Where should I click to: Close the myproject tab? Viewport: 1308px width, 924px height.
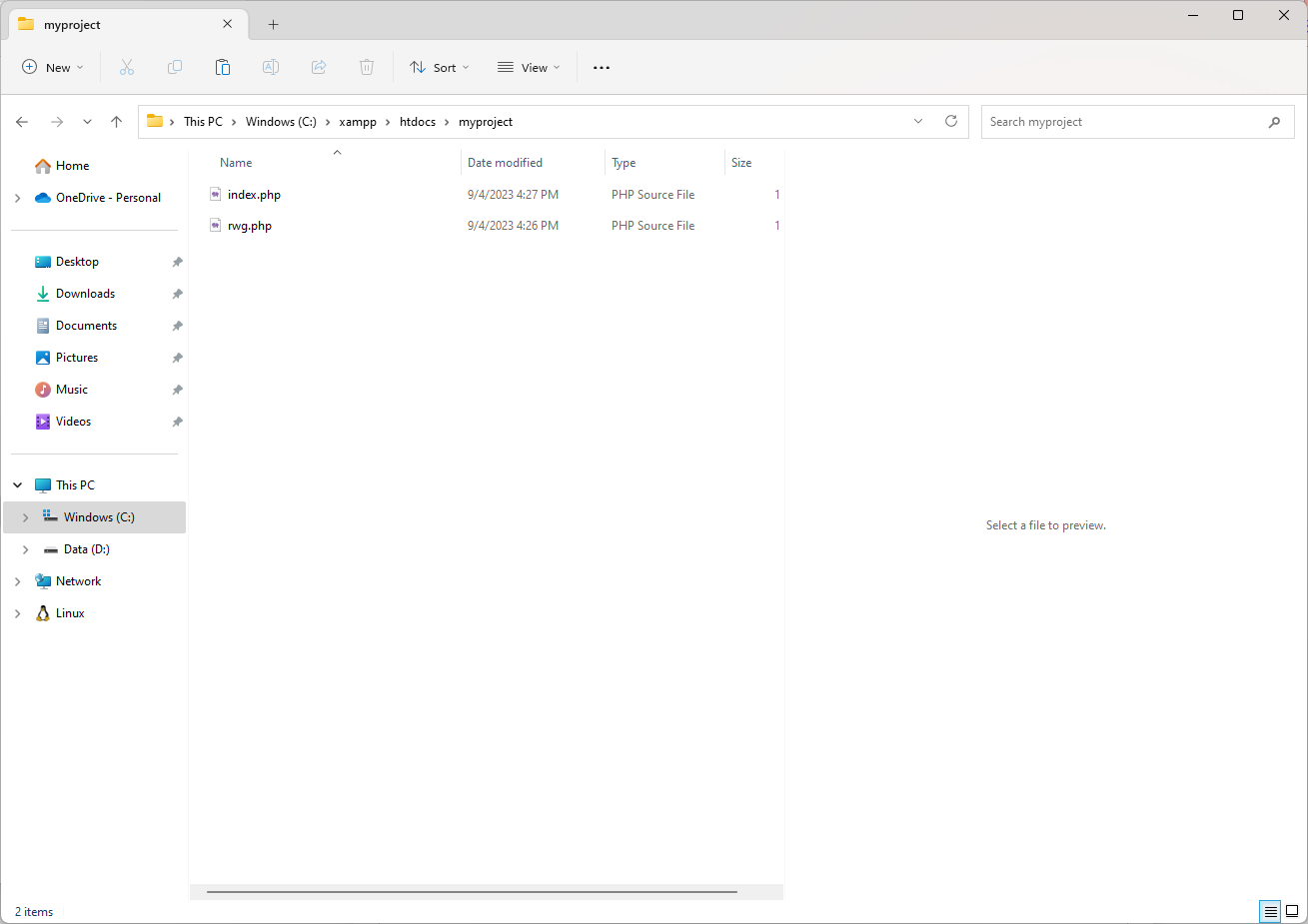[x=227, y=24]
